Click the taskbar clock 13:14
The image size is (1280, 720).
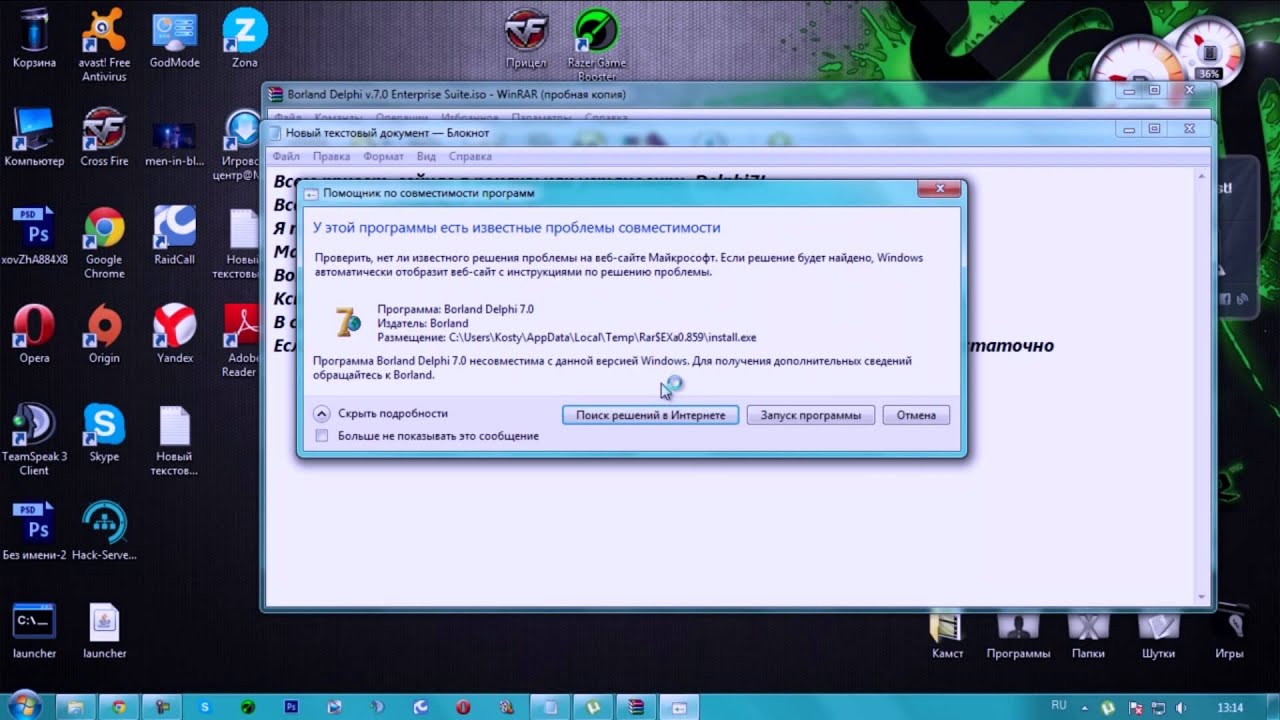point(1230,707)
